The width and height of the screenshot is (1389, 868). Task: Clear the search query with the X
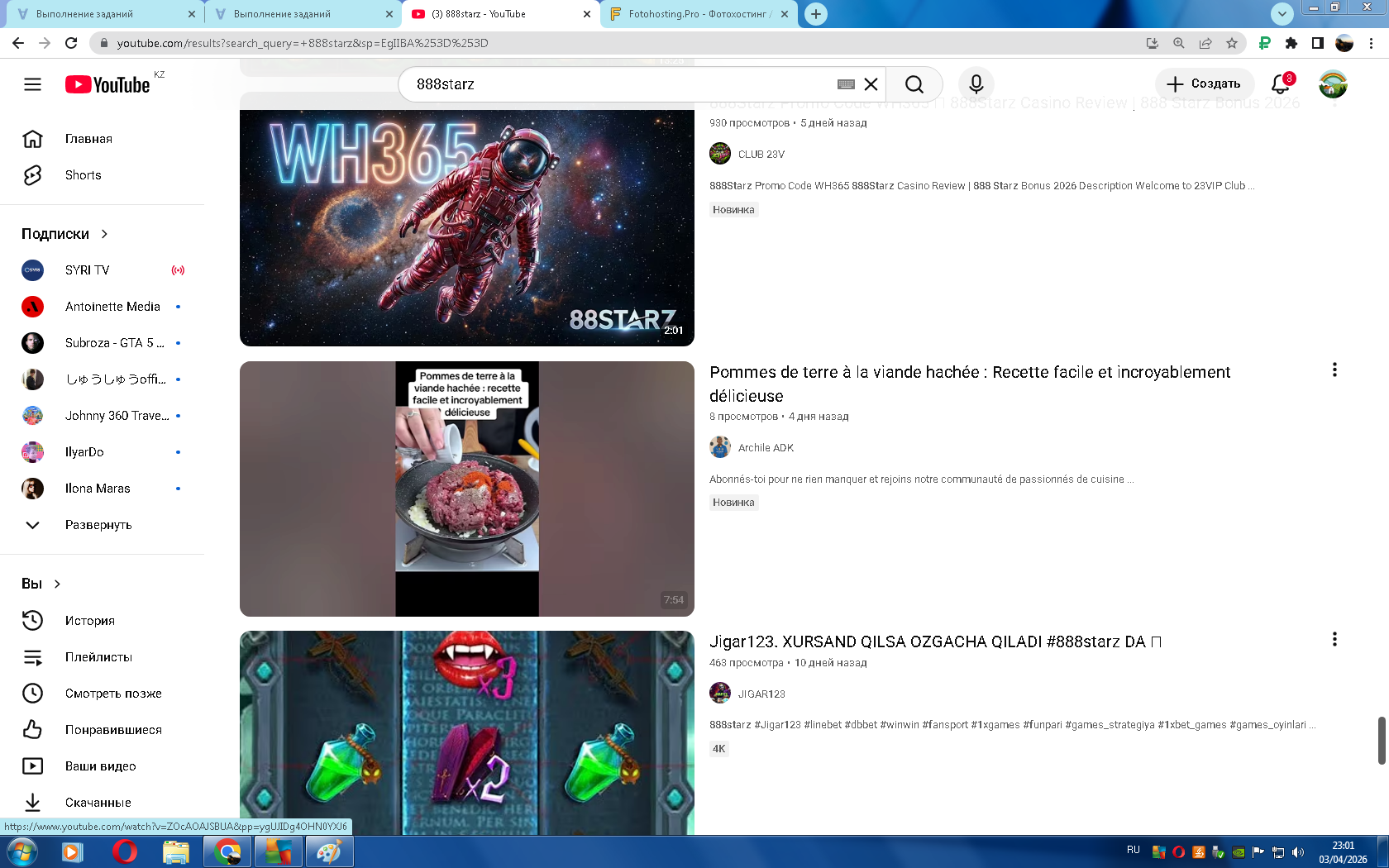click(871, 84)
